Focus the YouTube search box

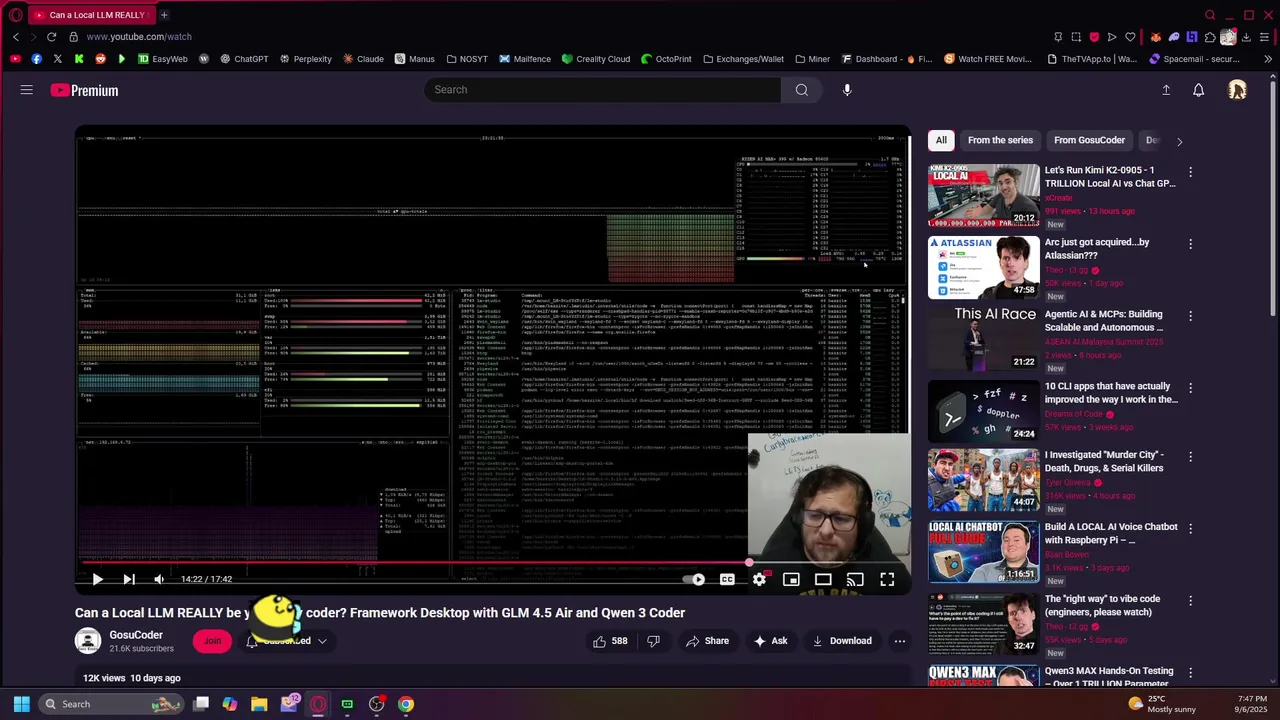(603, 90)
